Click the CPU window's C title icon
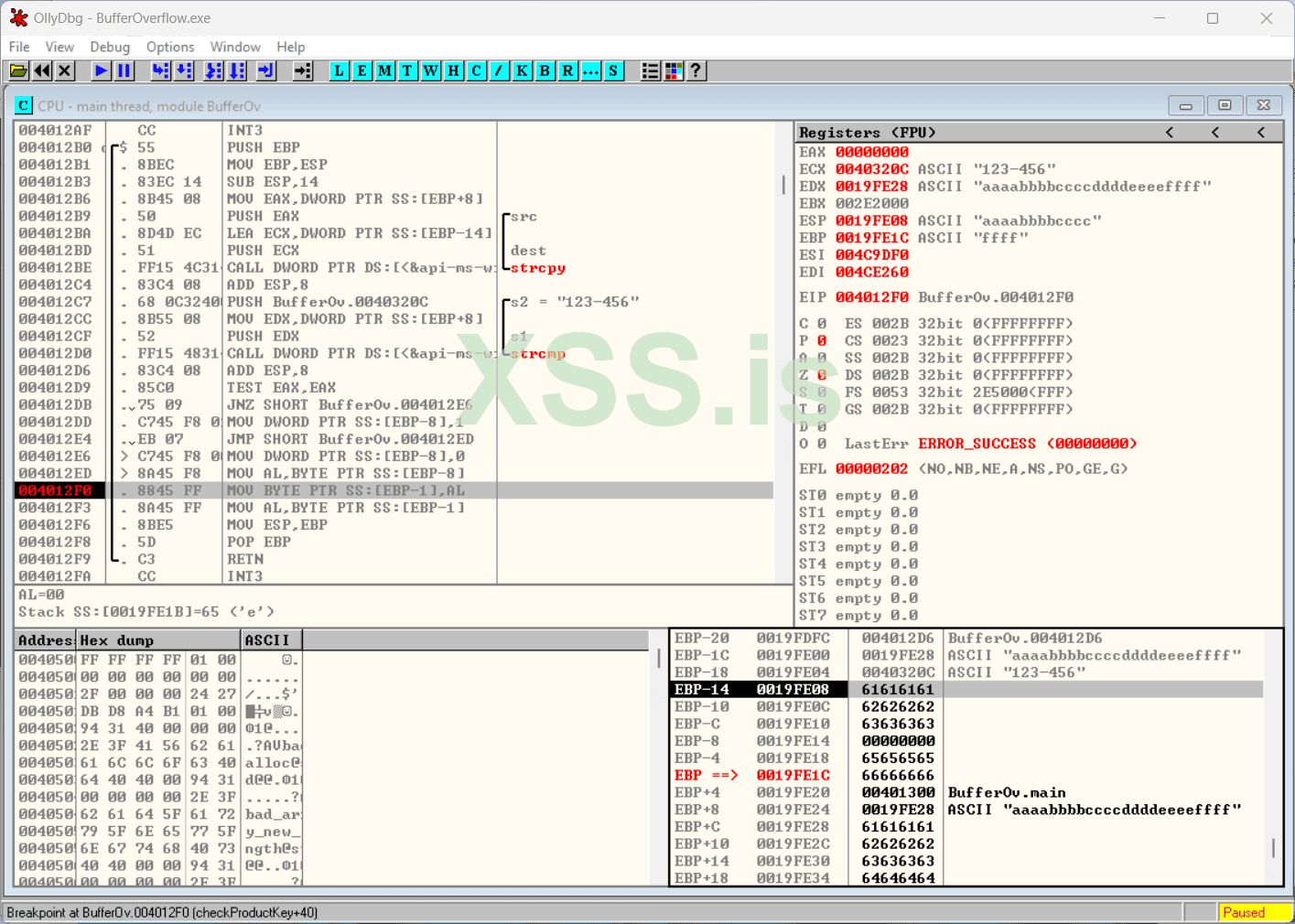The height and width of the screenshot is (924, 1295). 24,105
